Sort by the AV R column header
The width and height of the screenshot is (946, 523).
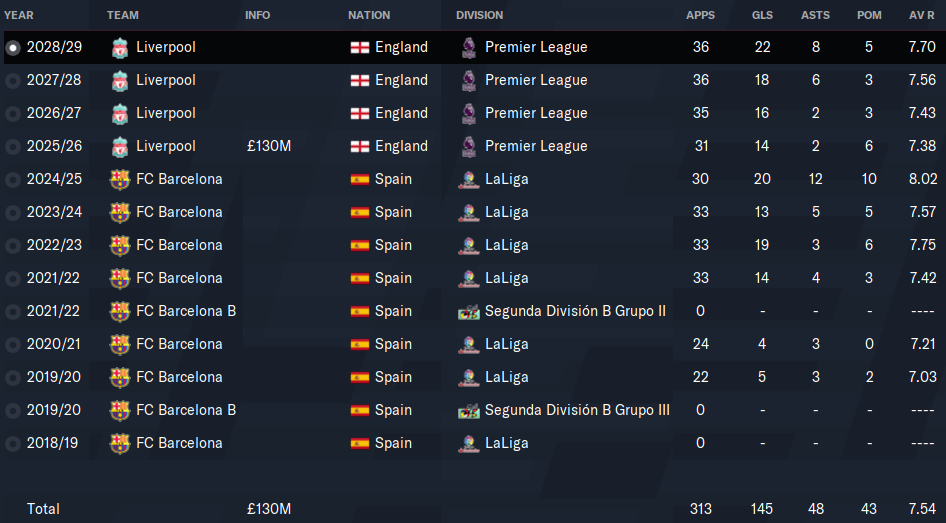pos(922,15)
